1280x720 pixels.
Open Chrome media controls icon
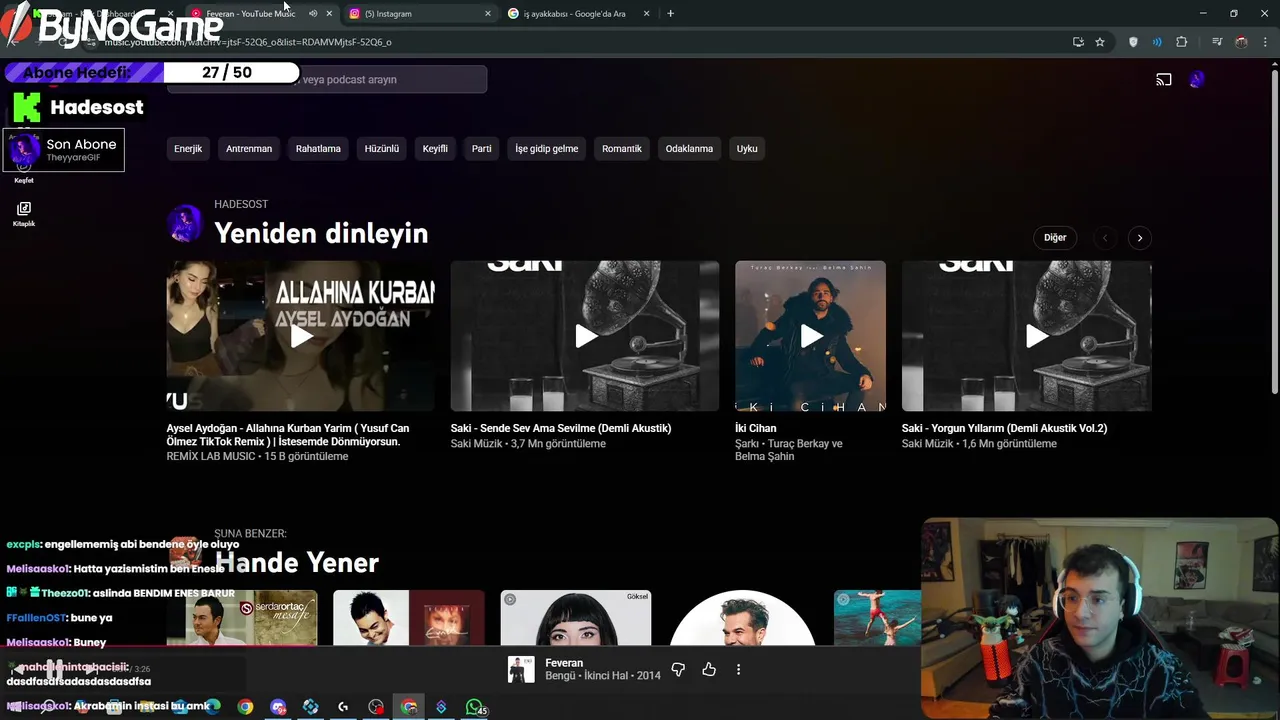pyautogui.click(x=1217, y=42)
